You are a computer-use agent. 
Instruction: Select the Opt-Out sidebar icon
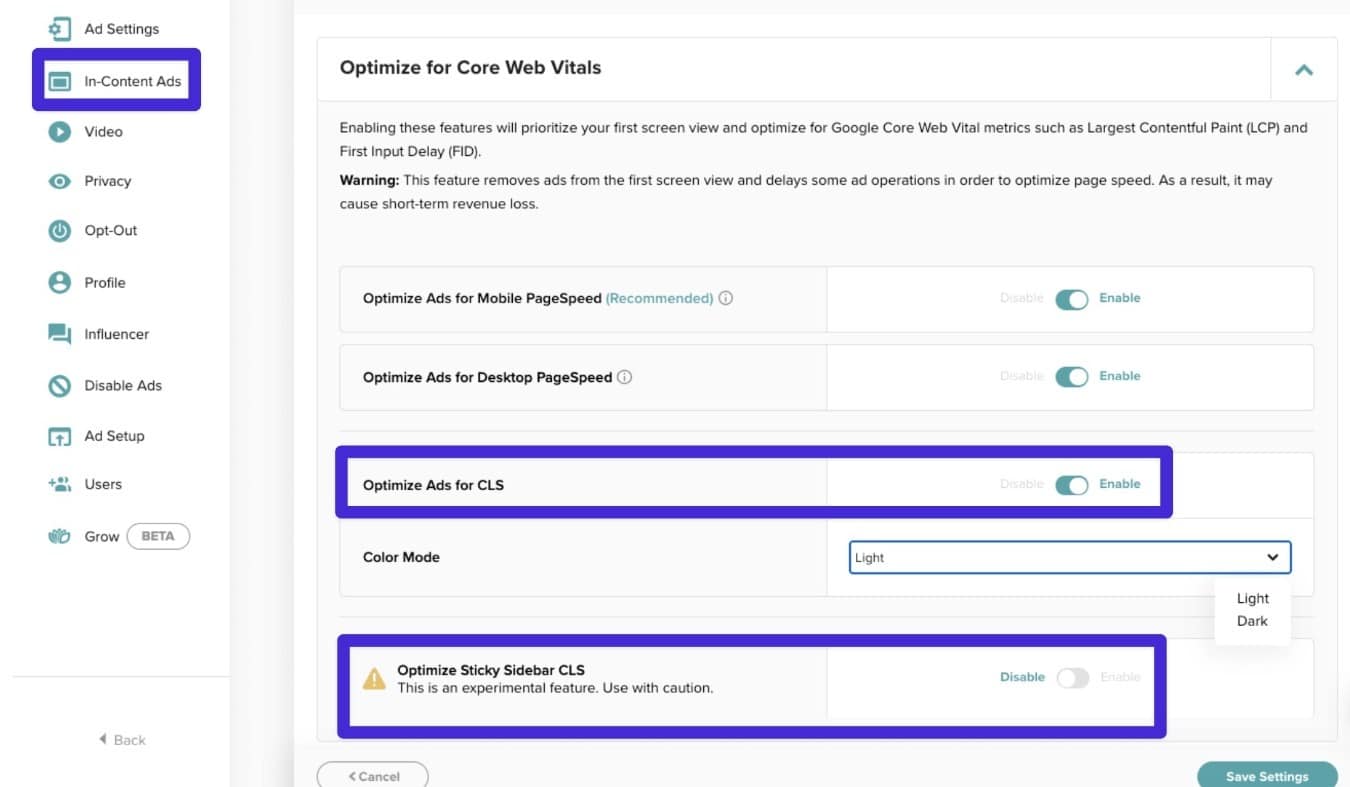tap(60, 230)
